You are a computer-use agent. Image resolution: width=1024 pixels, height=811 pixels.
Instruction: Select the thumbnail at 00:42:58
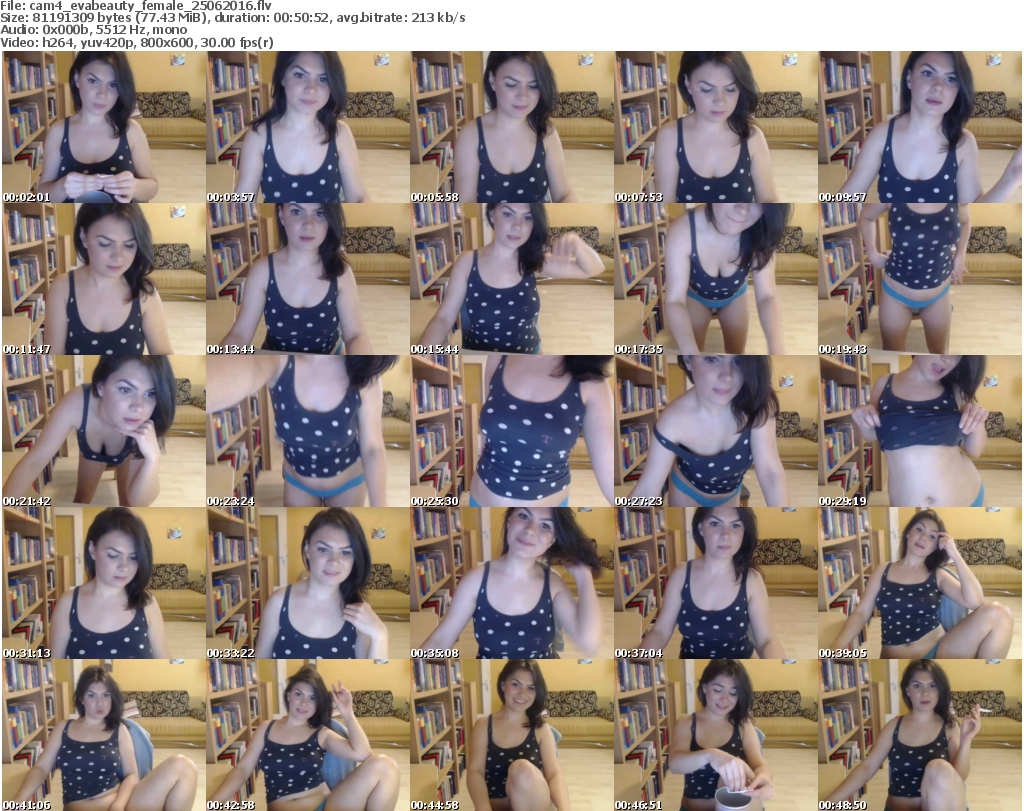coord(308,735)
